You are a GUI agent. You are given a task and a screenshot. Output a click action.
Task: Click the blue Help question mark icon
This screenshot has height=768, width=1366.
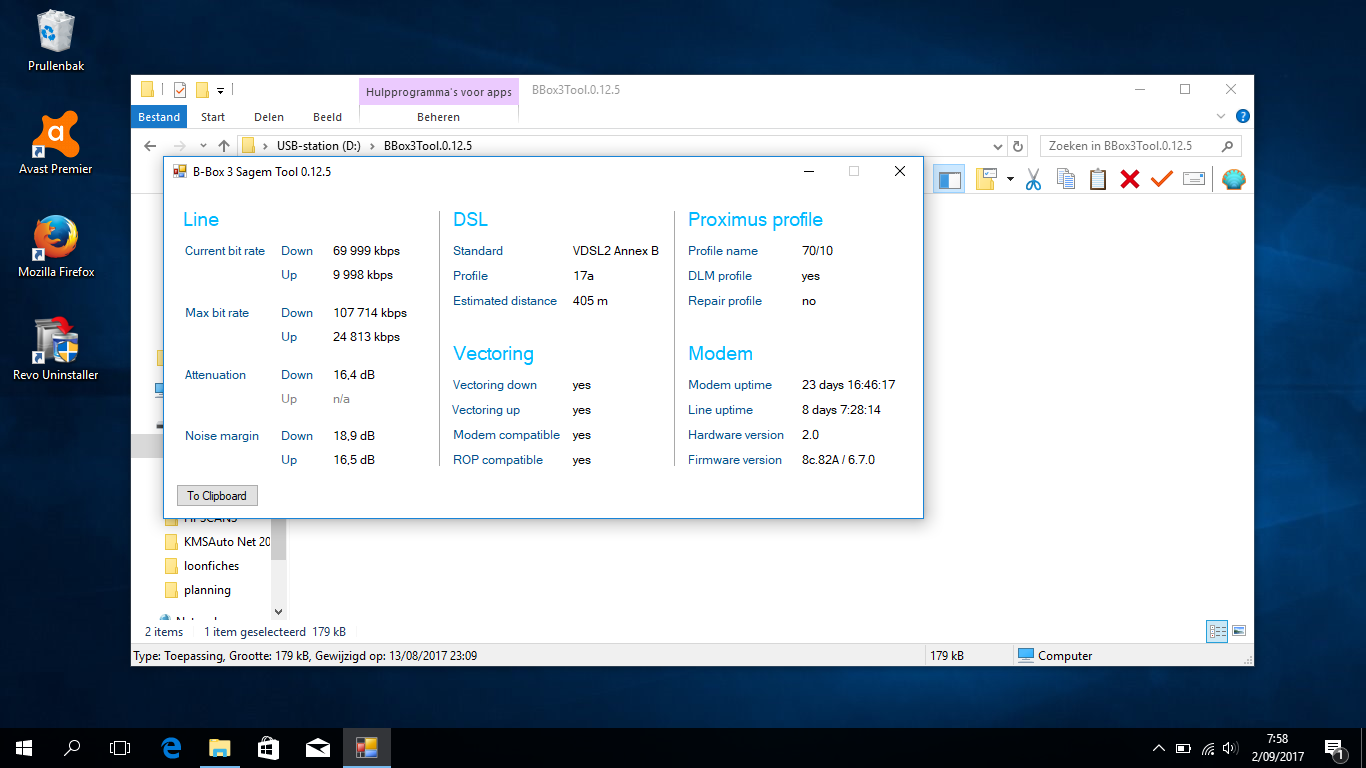pos(1243,116)
